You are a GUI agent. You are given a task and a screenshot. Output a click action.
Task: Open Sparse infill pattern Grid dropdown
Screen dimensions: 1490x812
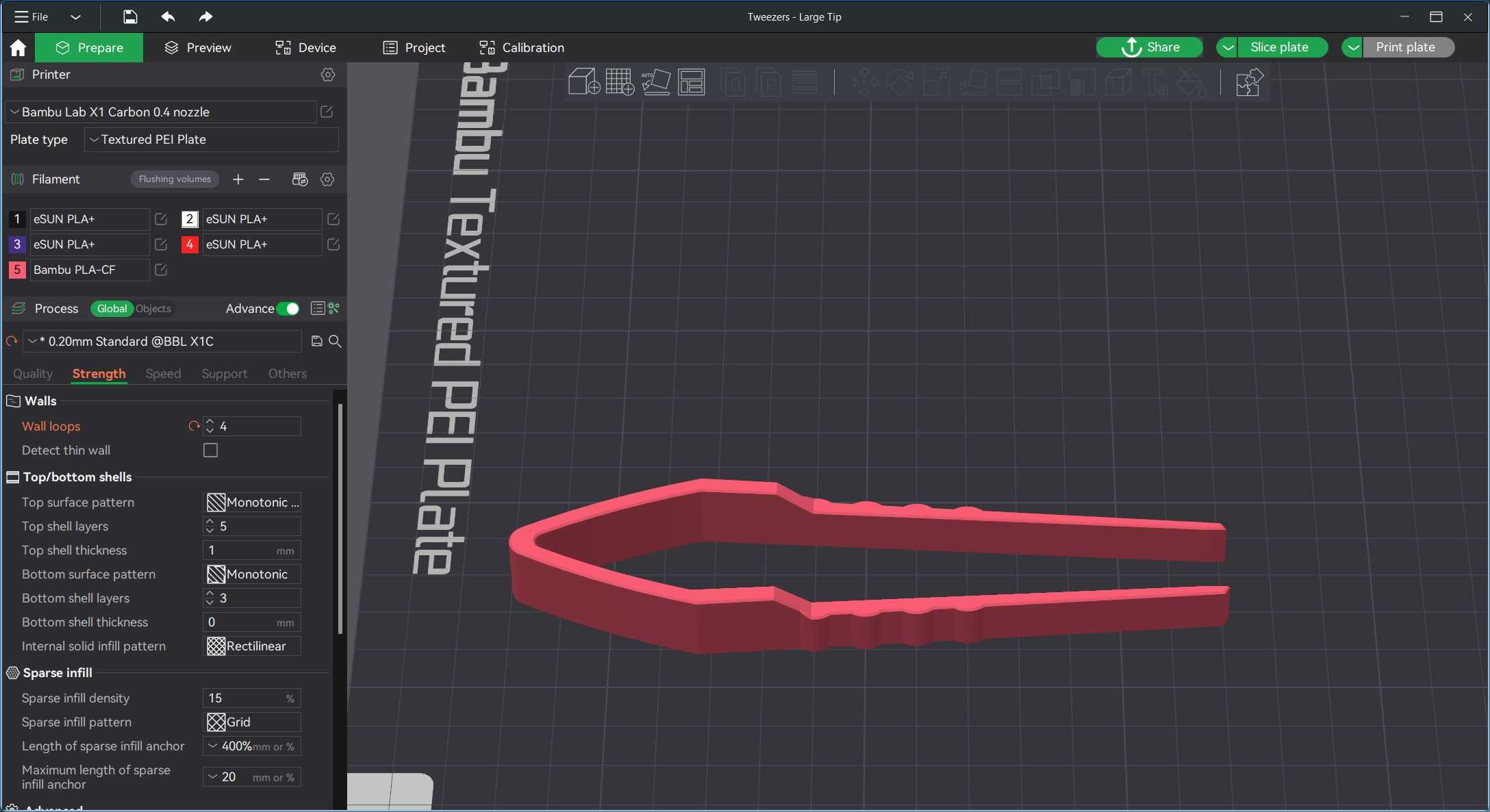pos(252,722)
